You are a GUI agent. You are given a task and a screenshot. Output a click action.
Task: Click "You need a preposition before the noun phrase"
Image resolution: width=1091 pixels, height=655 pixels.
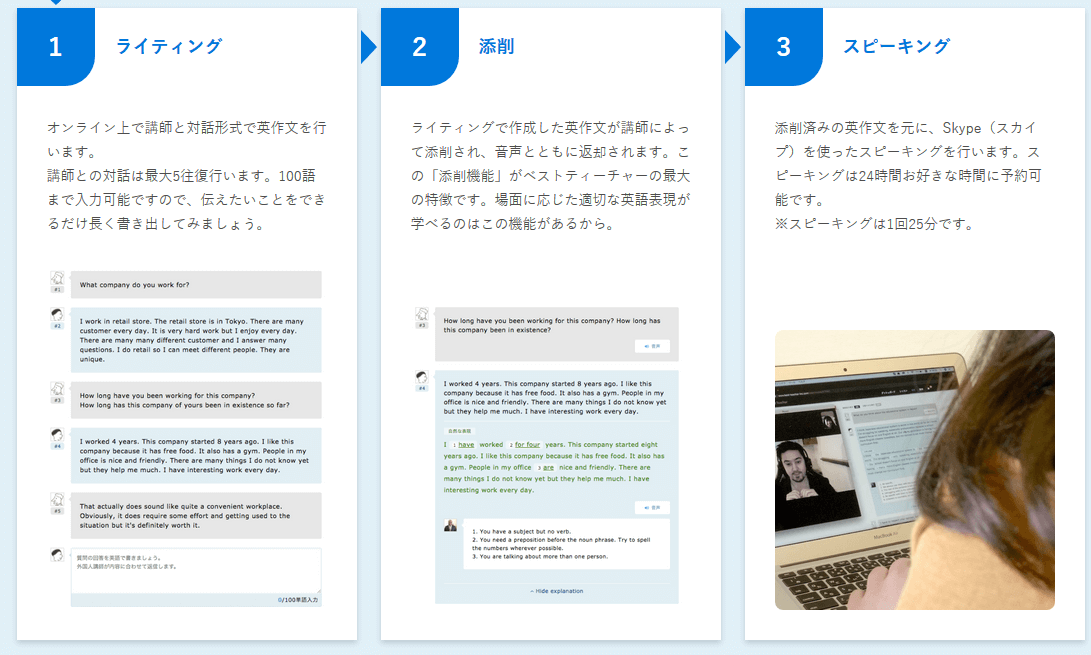click(x=561, y=544)
